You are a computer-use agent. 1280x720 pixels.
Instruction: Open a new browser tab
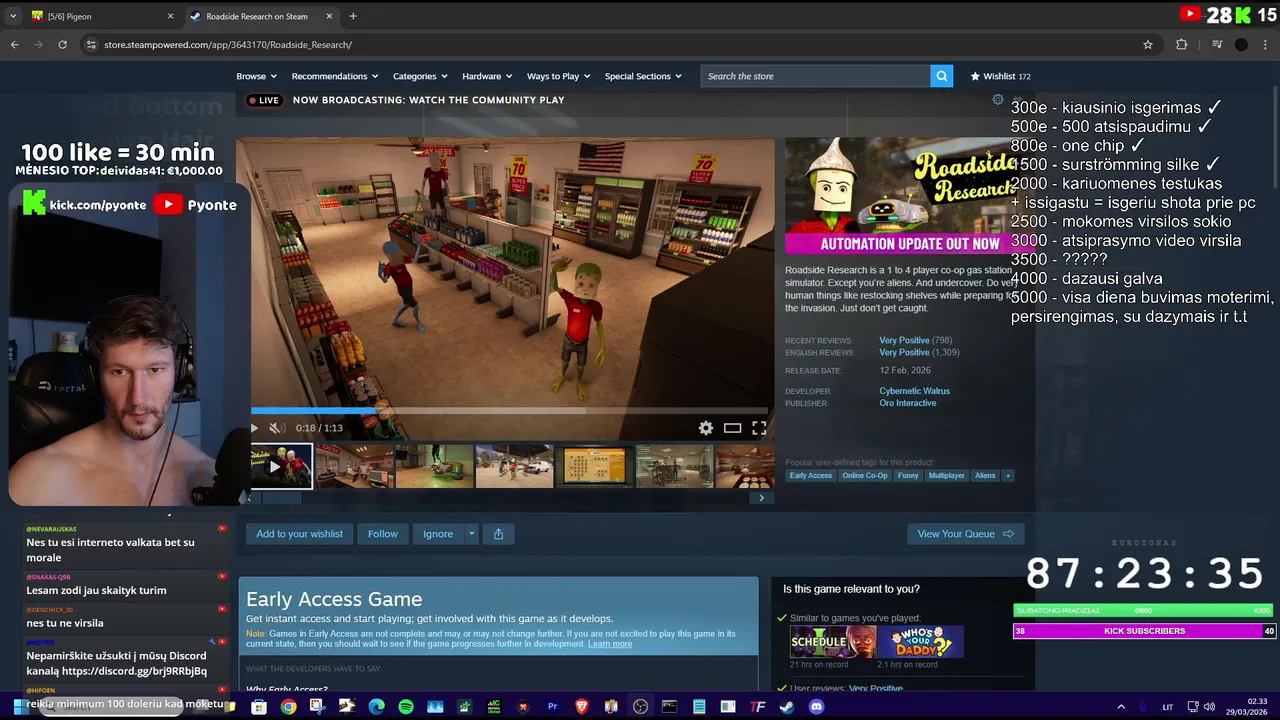pos(353,16)
